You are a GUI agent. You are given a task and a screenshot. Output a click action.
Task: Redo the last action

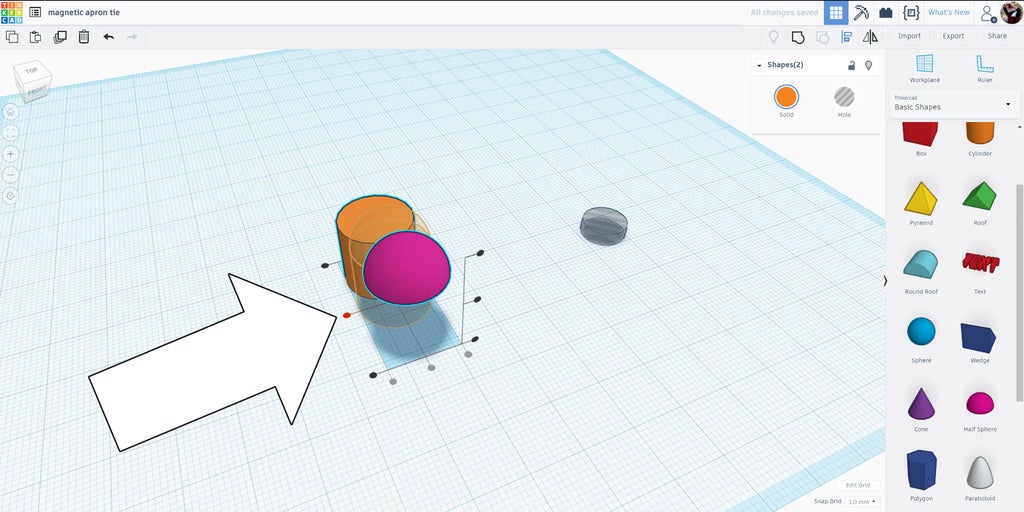[132, 37]
